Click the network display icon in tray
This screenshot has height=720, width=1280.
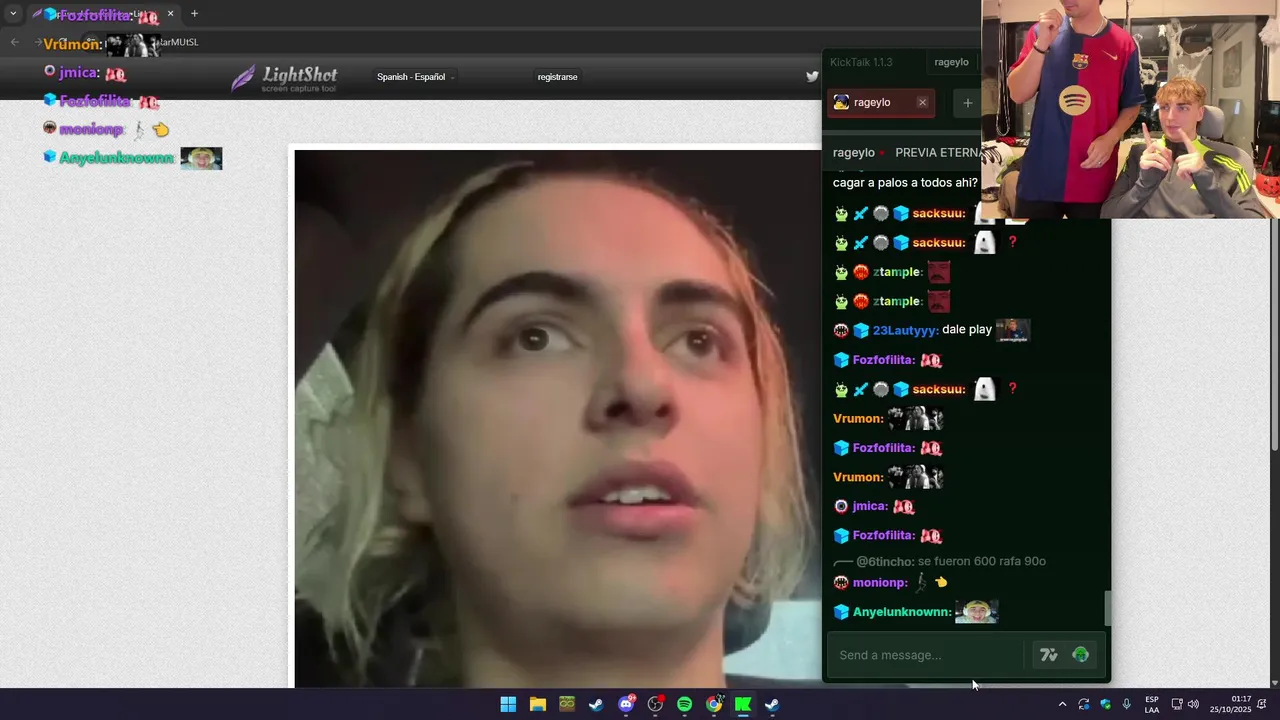(x=1177, y=704)
